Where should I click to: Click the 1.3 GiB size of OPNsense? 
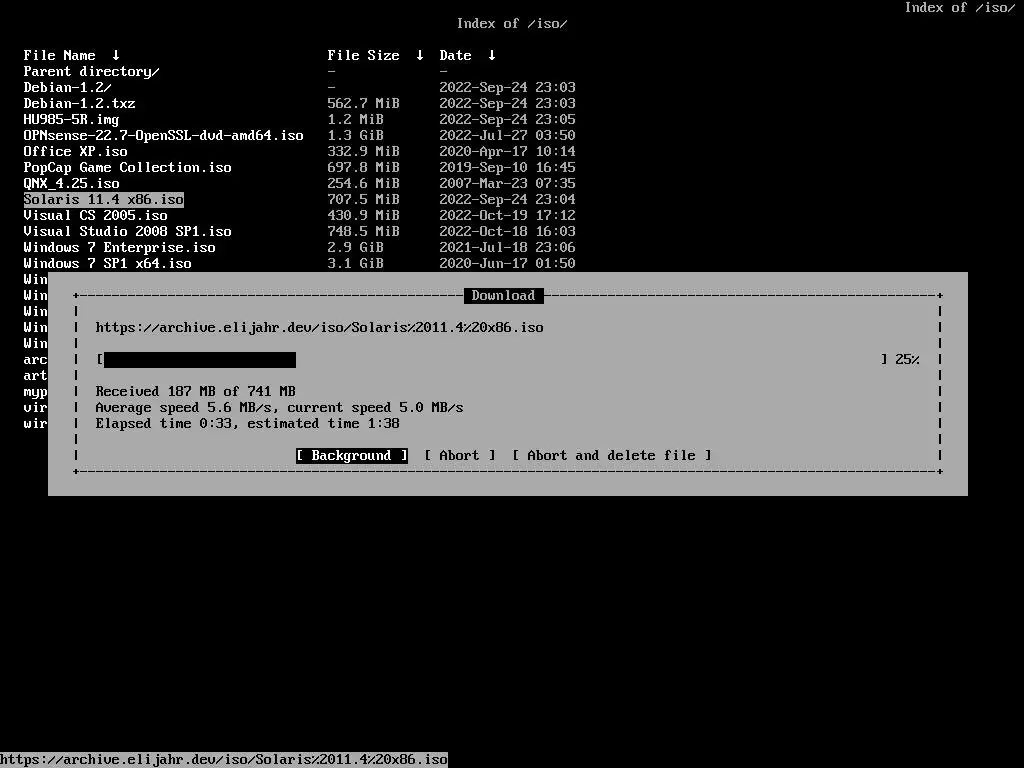pos(355,135)
